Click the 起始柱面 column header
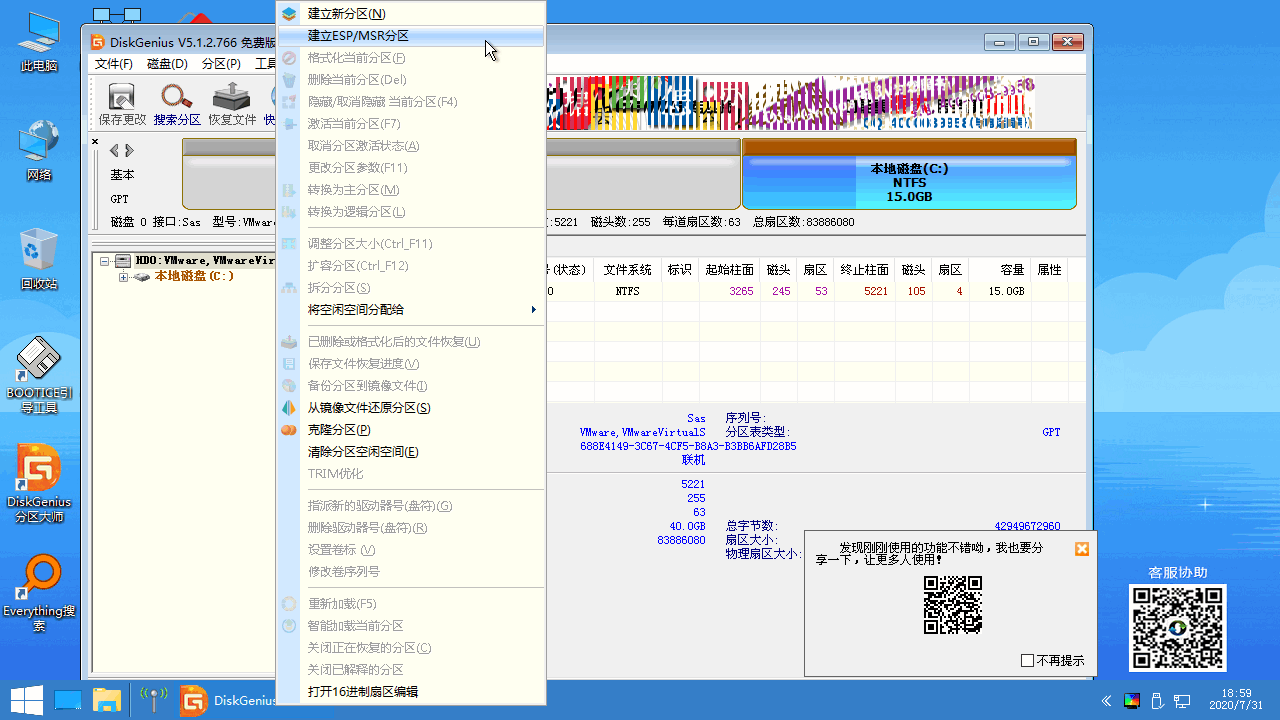This screenshot has width=1280, height=720. click(x=729, y=270)
